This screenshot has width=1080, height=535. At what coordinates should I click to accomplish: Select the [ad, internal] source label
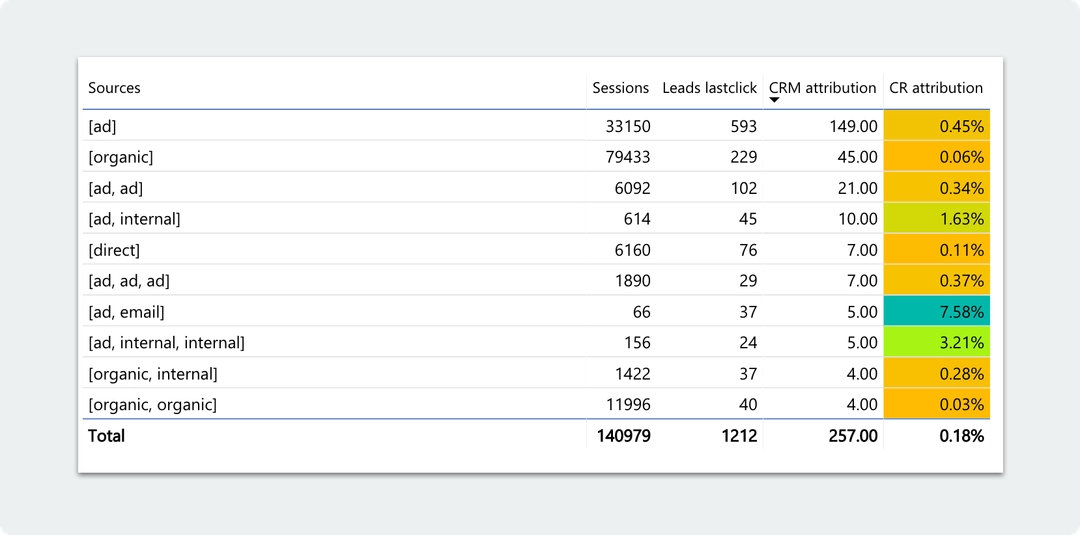tap(134, 219)
